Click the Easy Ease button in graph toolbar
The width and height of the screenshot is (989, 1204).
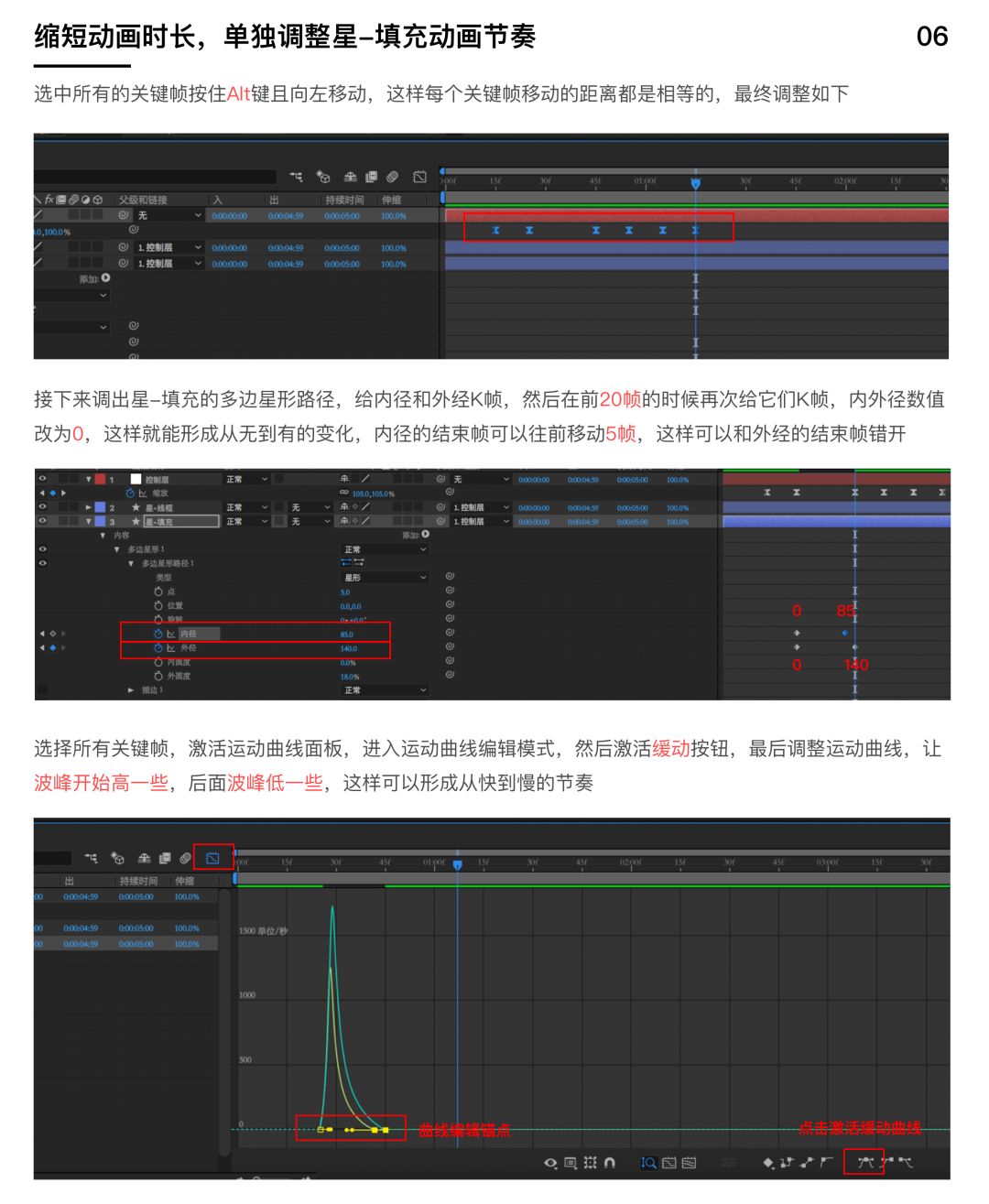coord(864,1162)
